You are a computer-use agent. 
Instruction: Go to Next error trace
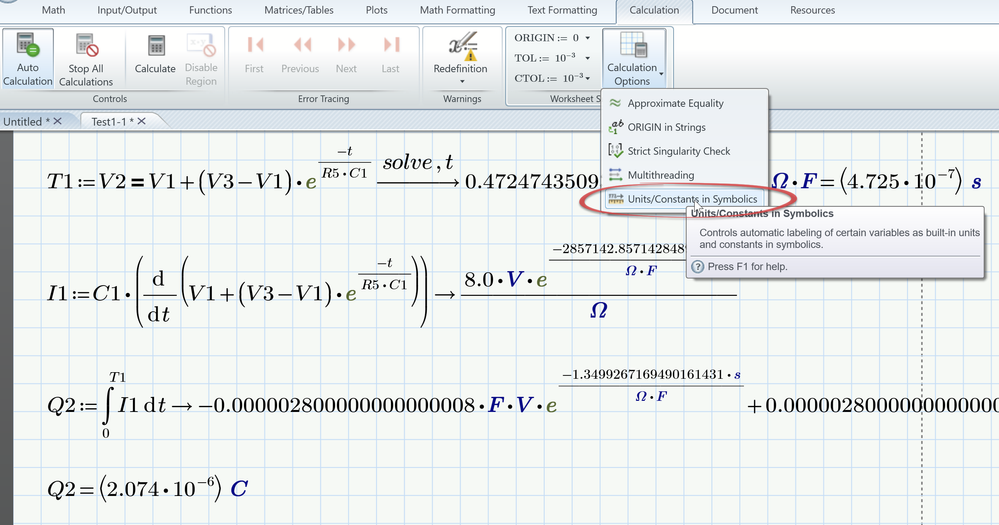pos(346,54)
